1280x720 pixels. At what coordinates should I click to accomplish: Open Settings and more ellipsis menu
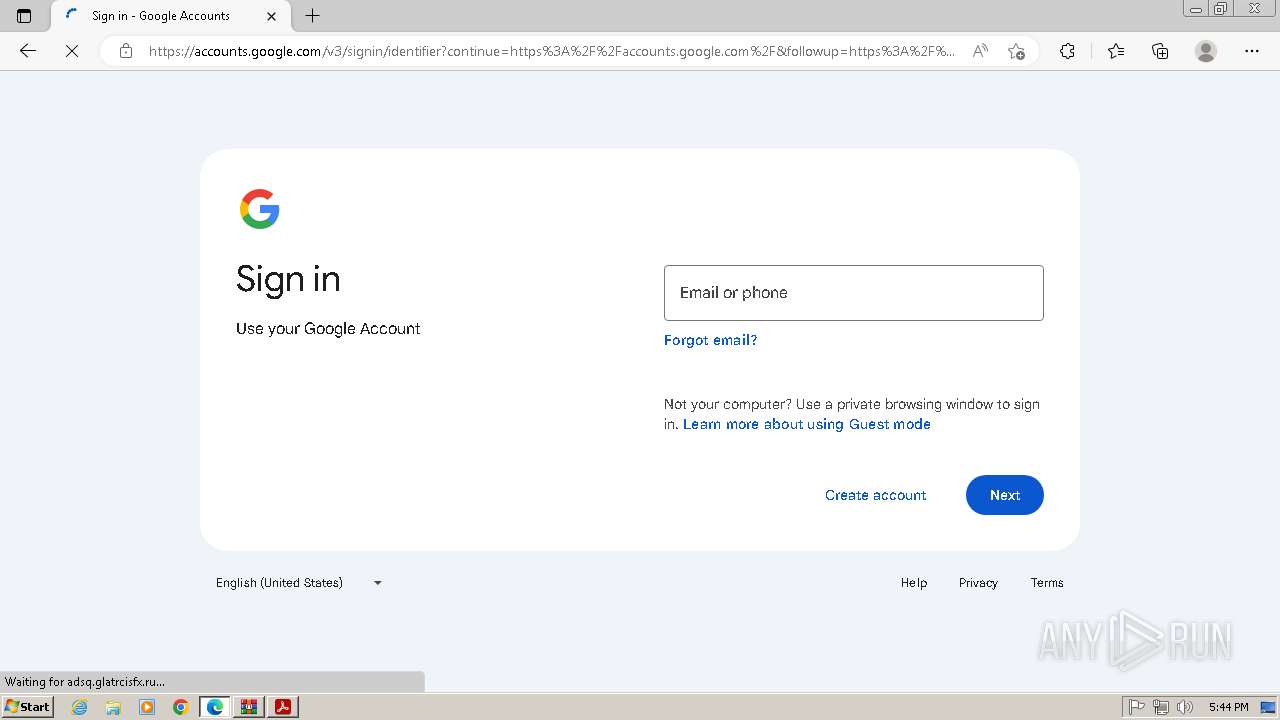pos(1252,51)
